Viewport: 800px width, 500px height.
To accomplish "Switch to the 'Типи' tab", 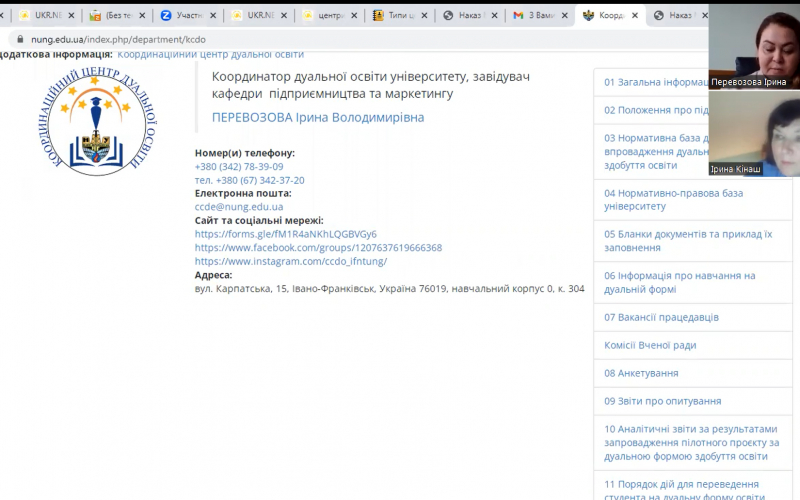I will (x=400, y=15).
